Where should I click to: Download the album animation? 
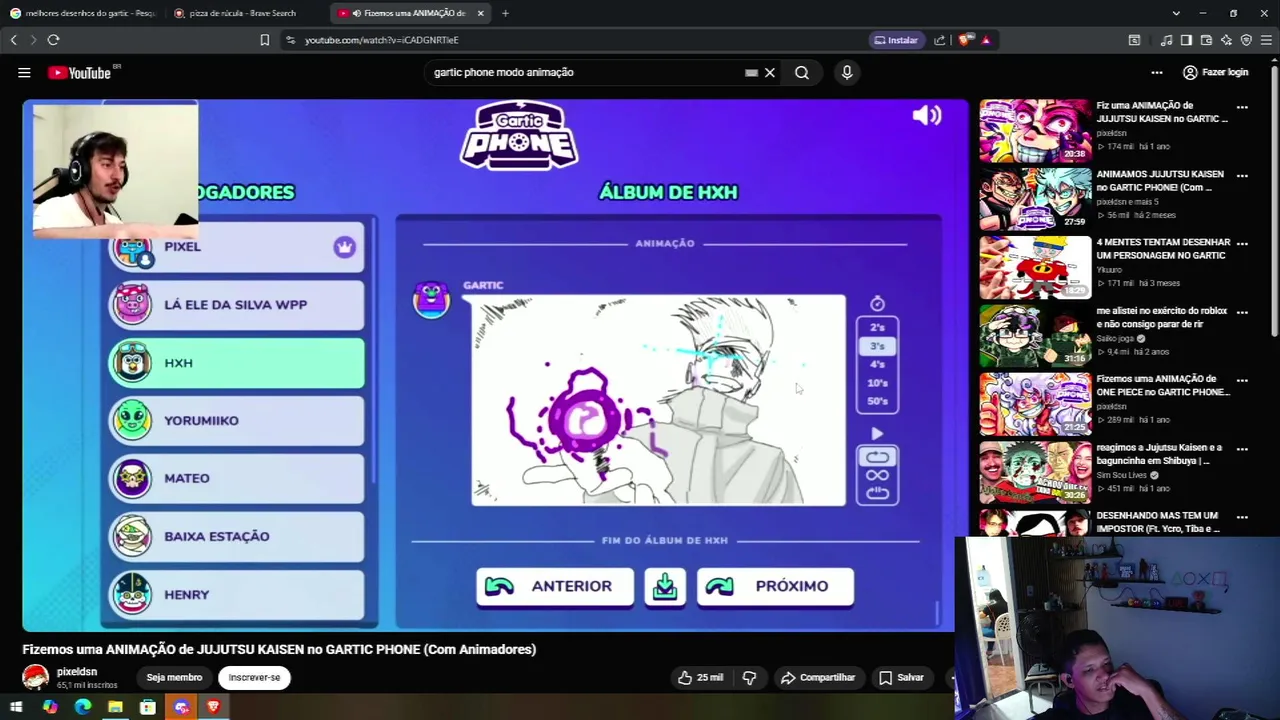click(x=665, y=587)
